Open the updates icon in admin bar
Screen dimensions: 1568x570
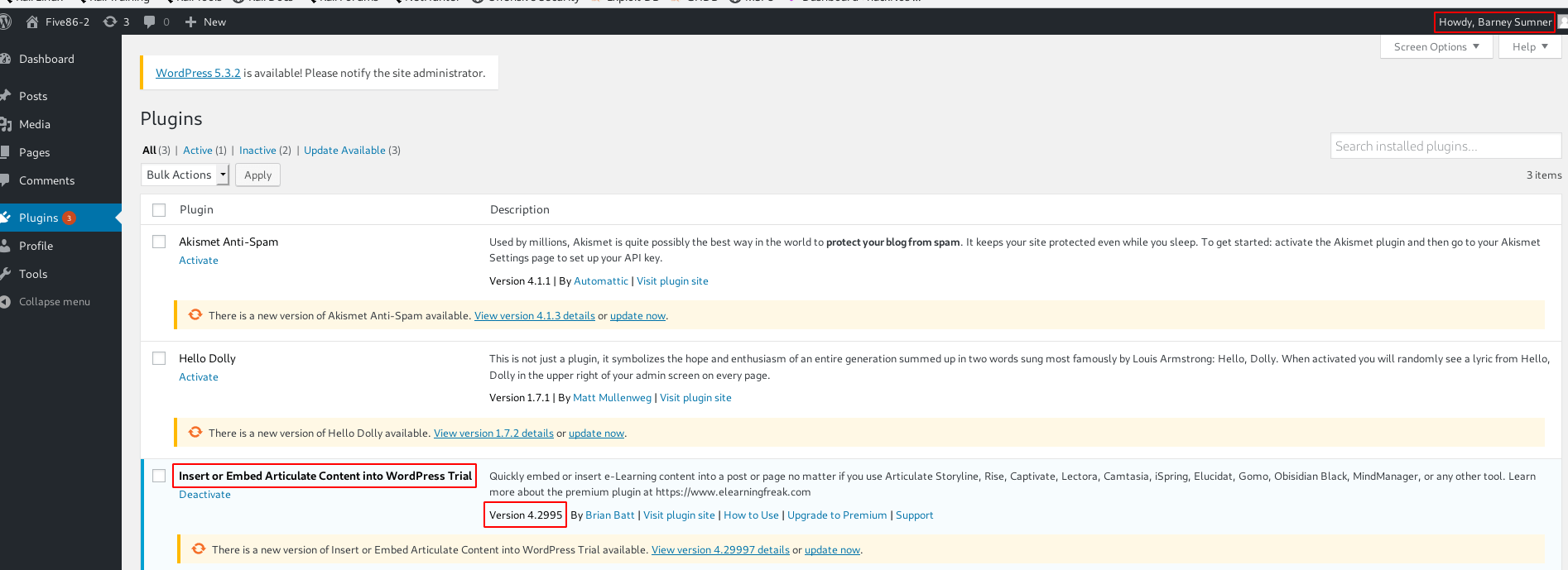click(110, 22)
